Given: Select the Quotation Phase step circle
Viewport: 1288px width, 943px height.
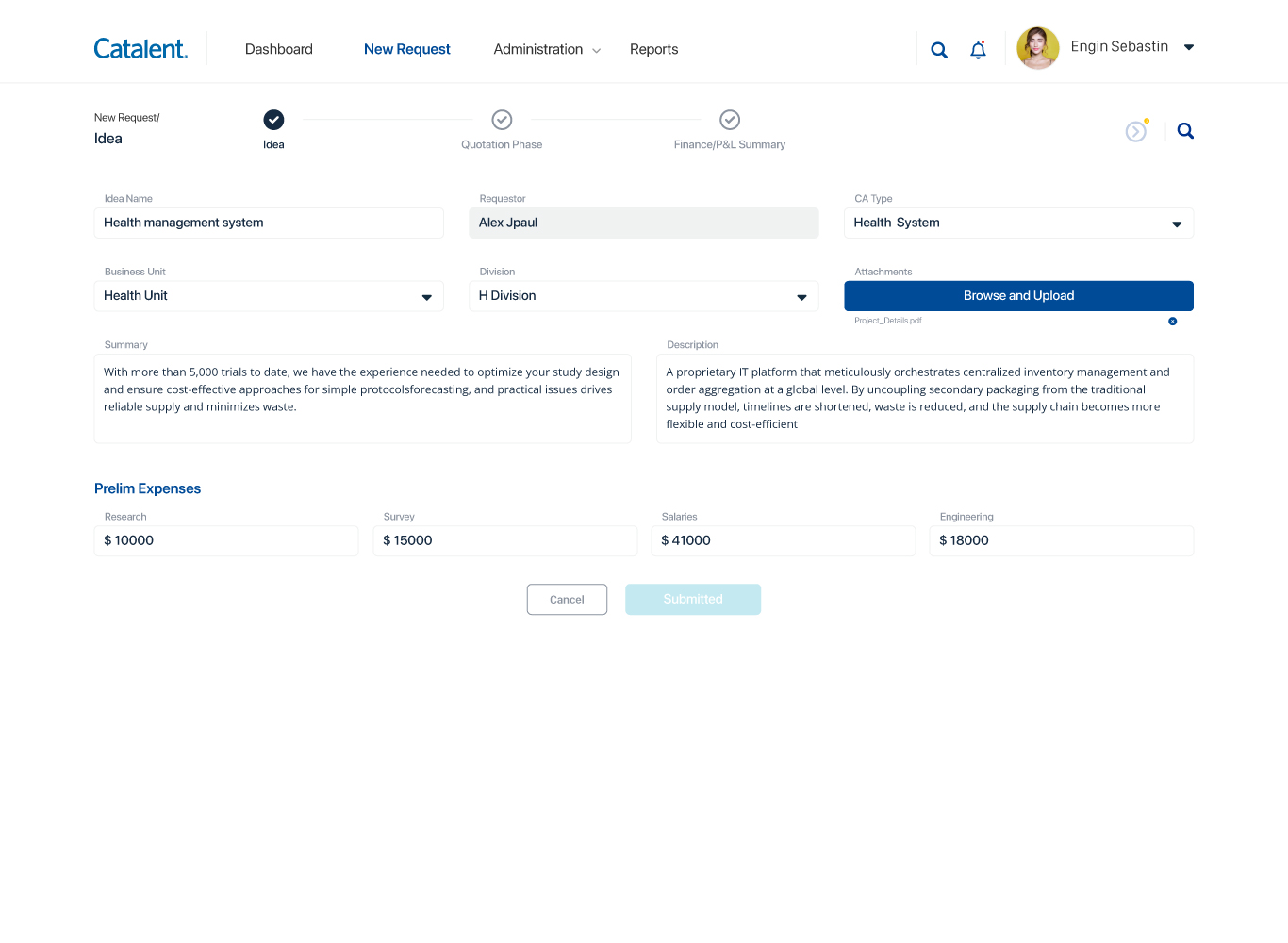Looking at the screenshot, I should tap(502, 120).
